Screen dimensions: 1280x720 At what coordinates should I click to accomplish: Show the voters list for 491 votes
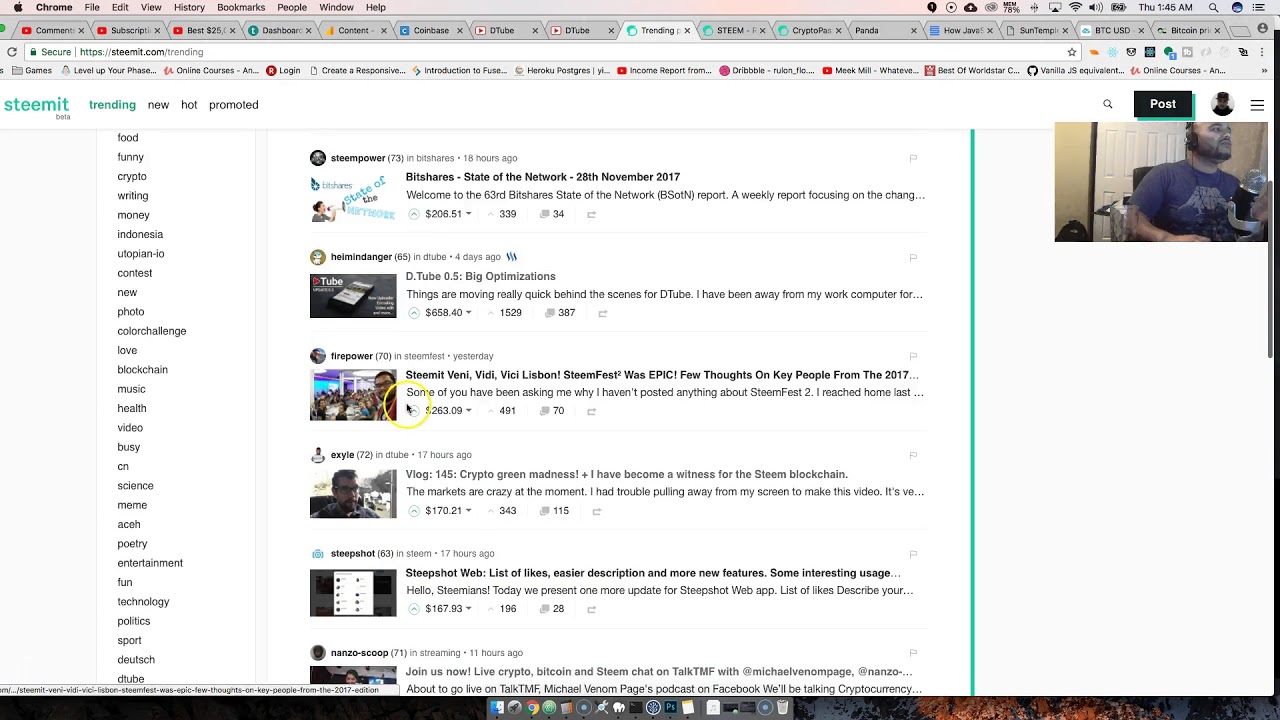point(507,411)
